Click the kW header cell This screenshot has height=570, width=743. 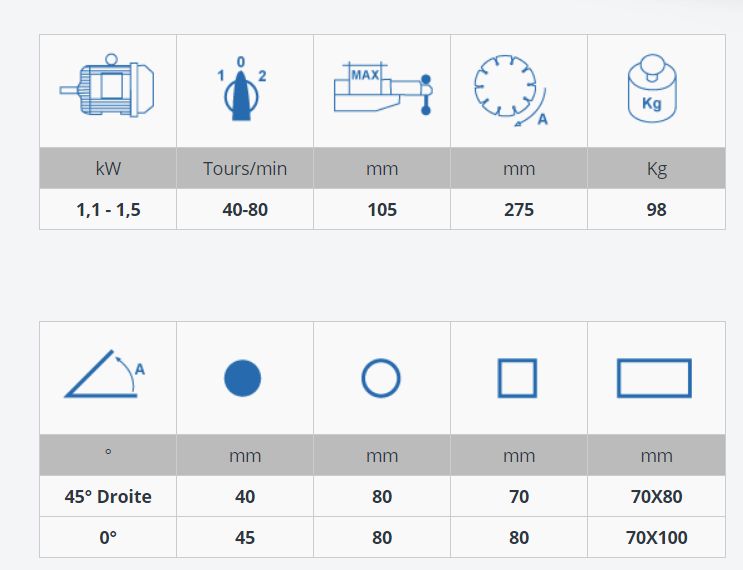[x=108, y=168]
